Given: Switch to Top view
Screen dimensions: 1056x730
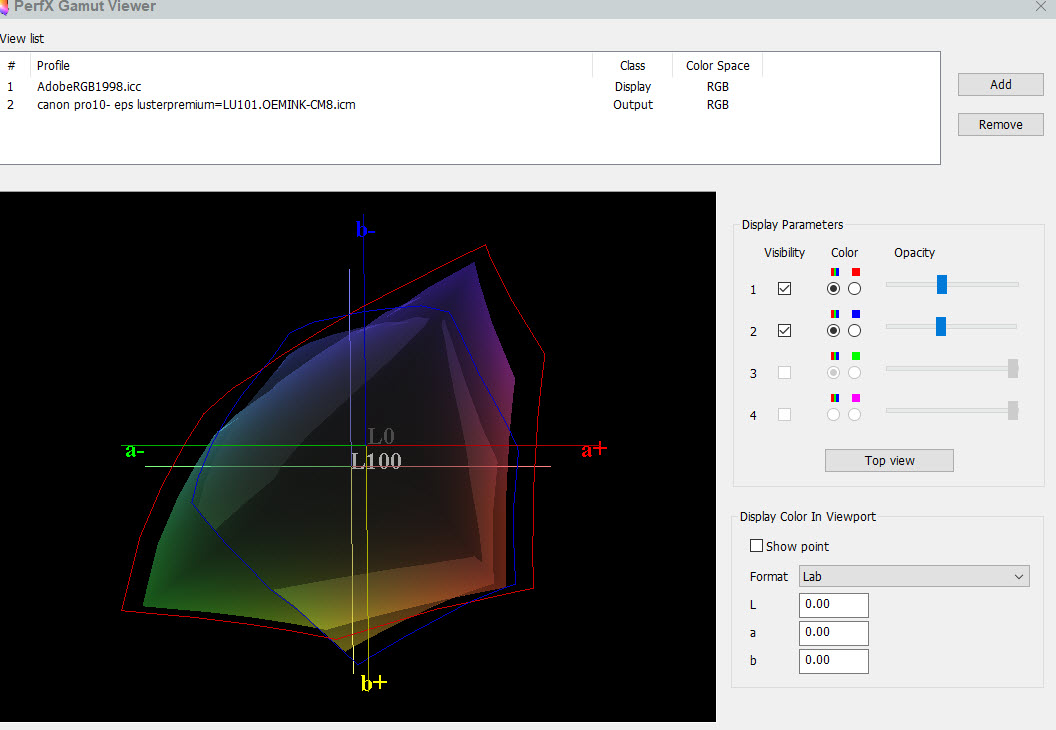Looking at the screenshot, I should click(889, 461).
